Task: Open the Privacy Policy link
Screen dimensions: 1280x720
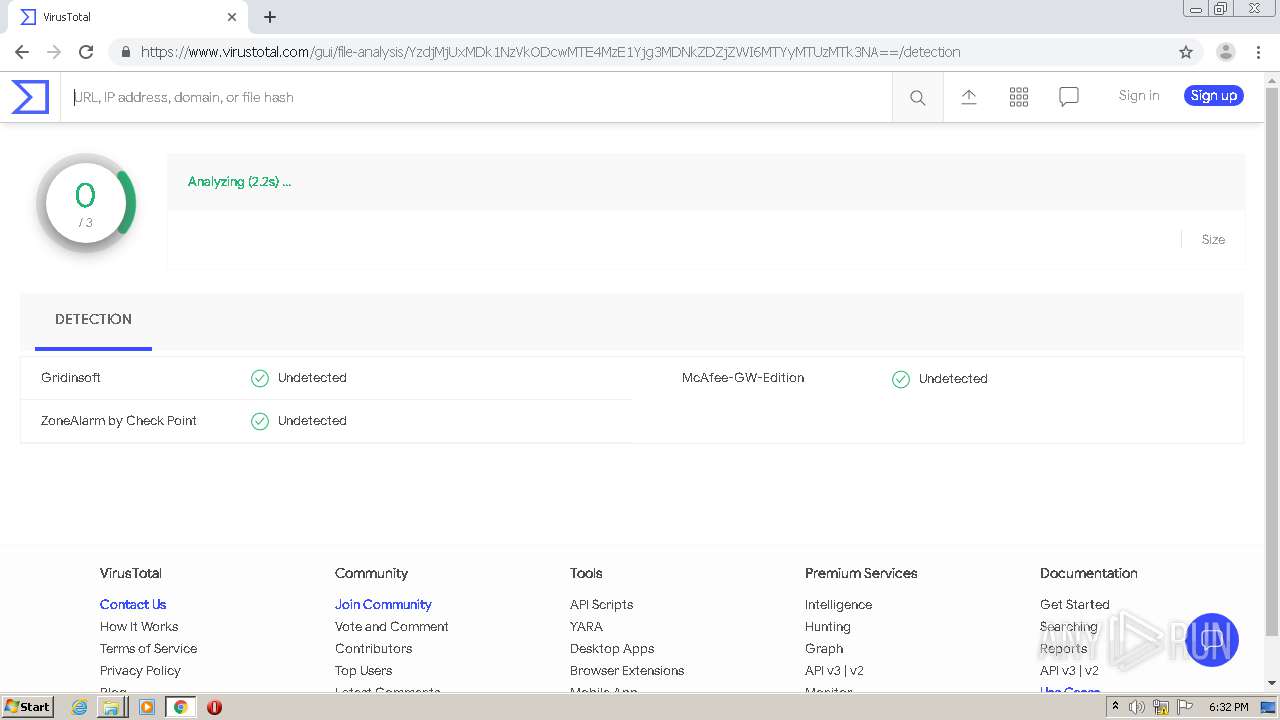Action: (140, 671)
